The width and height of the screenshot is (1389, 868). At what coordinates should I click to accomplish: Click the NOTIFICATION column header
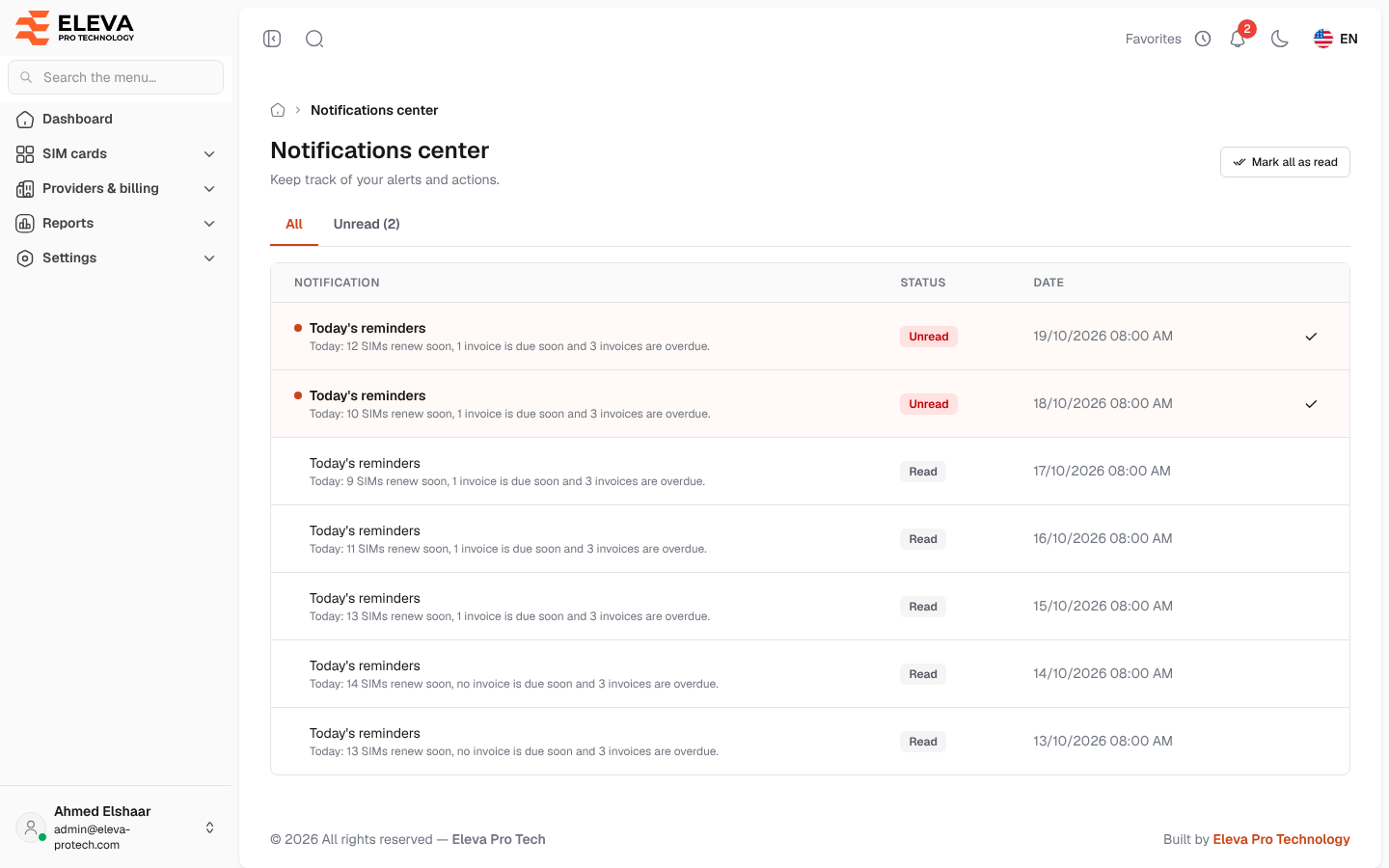(337, 283)
